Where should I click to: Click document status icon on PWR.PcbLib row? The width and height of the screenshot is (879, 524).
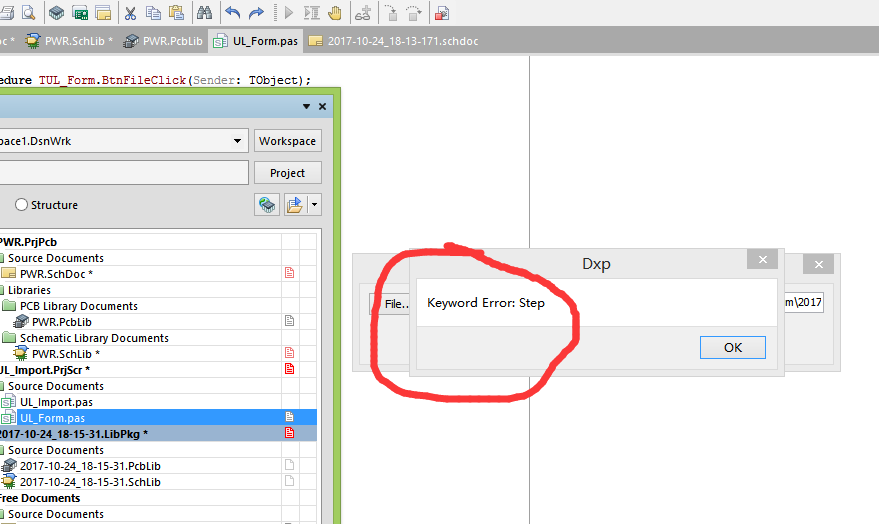289,321
